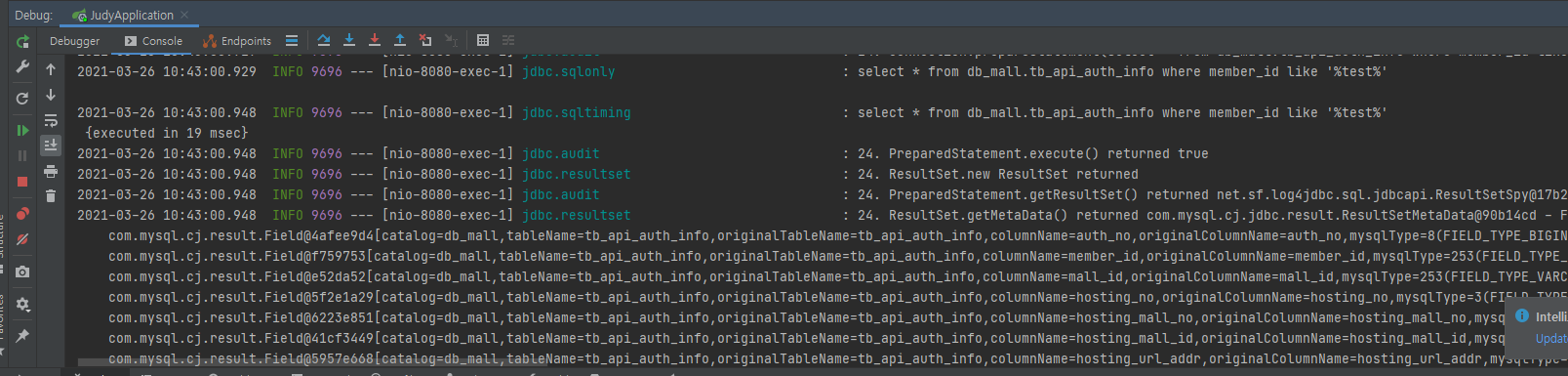Click Field@4afee9d4 auth_no line
The image size is (1568, 376).
[838, 235]
